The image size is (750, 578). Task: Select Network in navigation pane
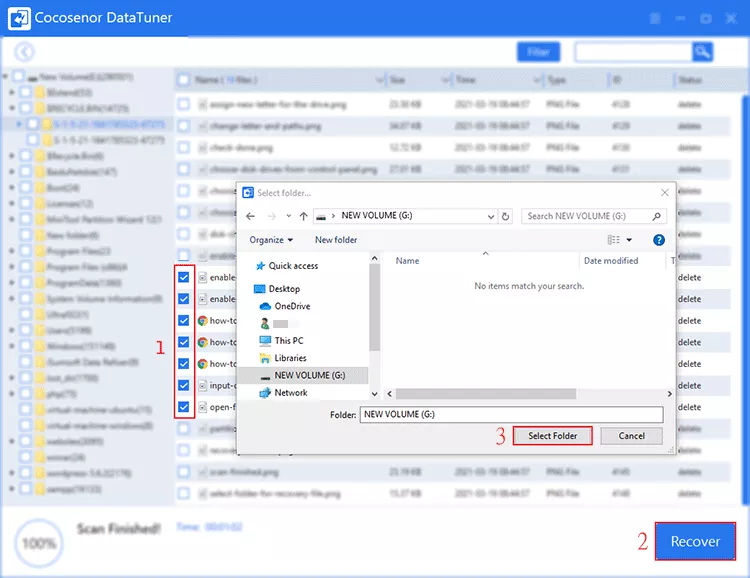pos(290,392)
